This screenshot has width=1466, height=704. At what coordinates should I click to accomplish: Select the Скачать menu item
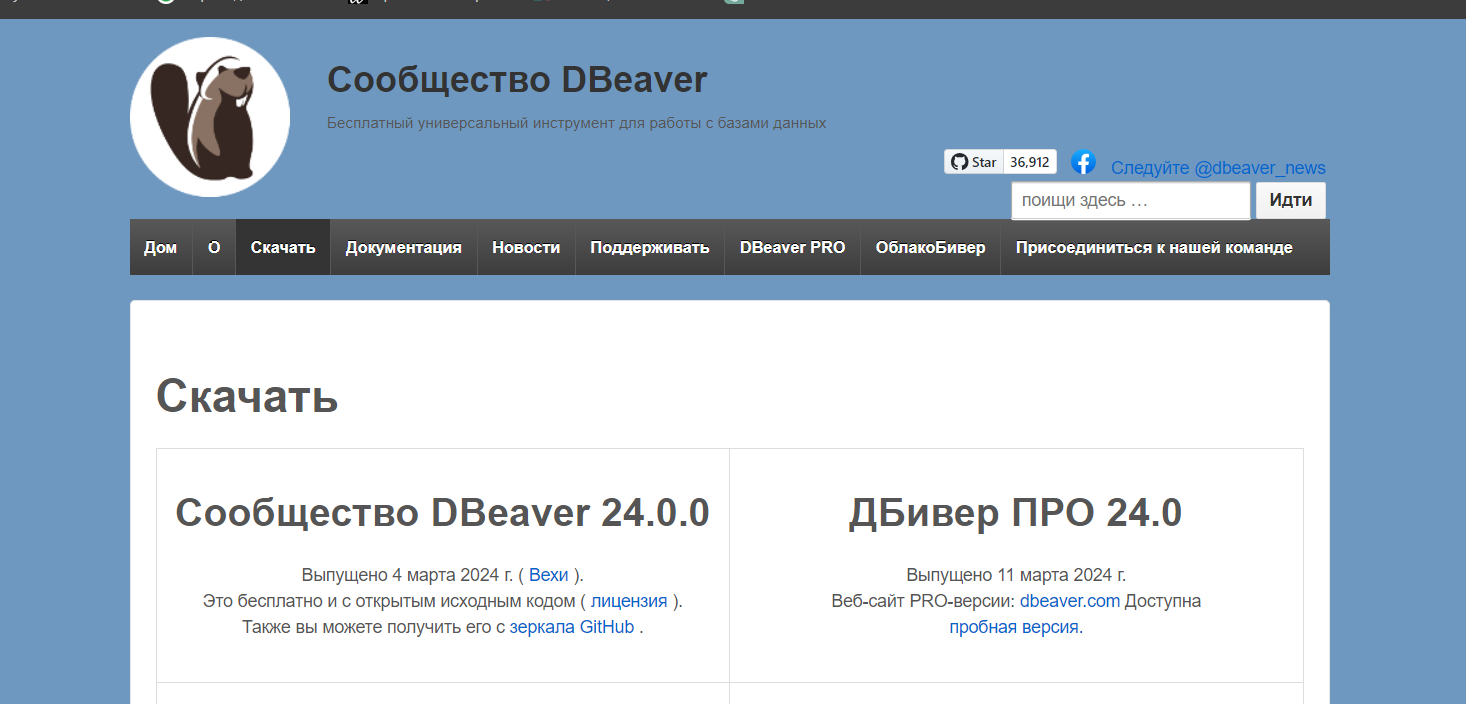[283, 247]
